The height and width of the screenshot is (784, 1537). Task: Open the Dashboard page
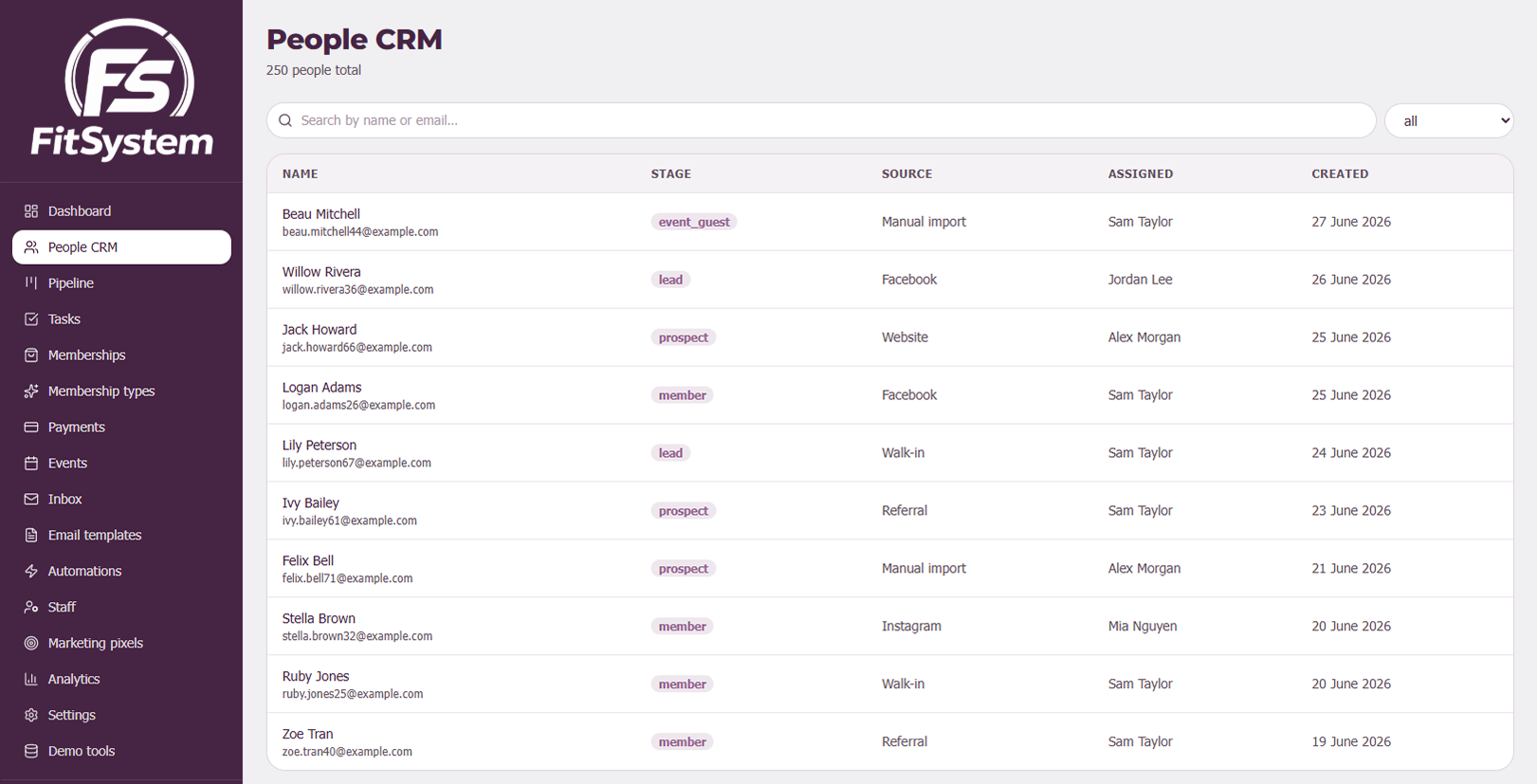point(121,211)
